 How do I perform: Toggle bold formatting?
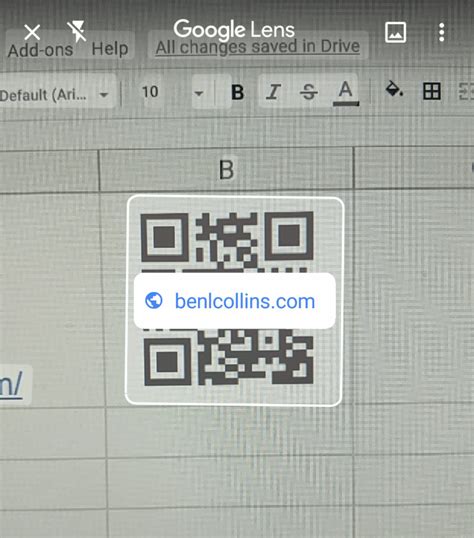tap(238, 92)
